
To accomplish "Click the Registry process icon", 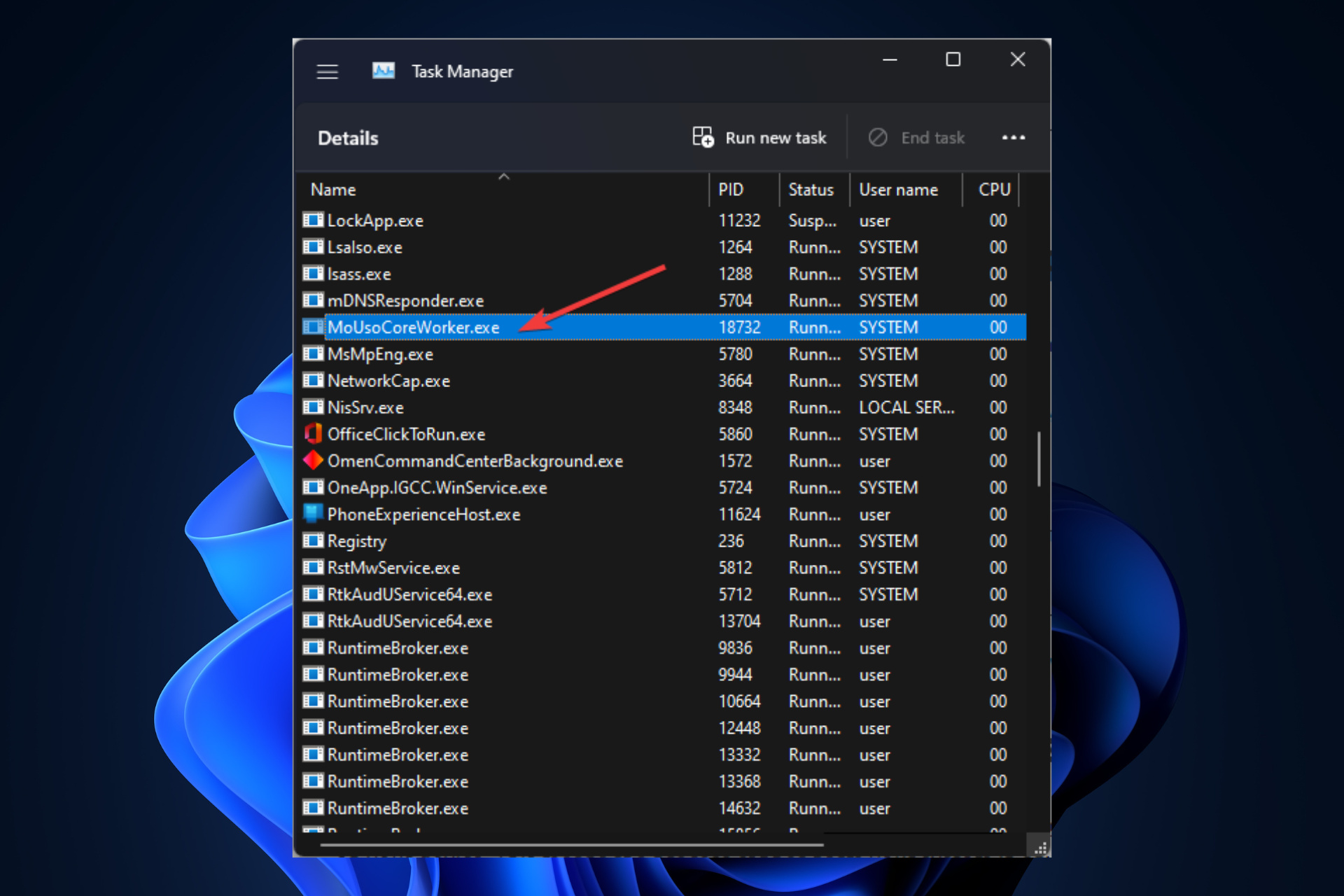I will click(313, 541).
